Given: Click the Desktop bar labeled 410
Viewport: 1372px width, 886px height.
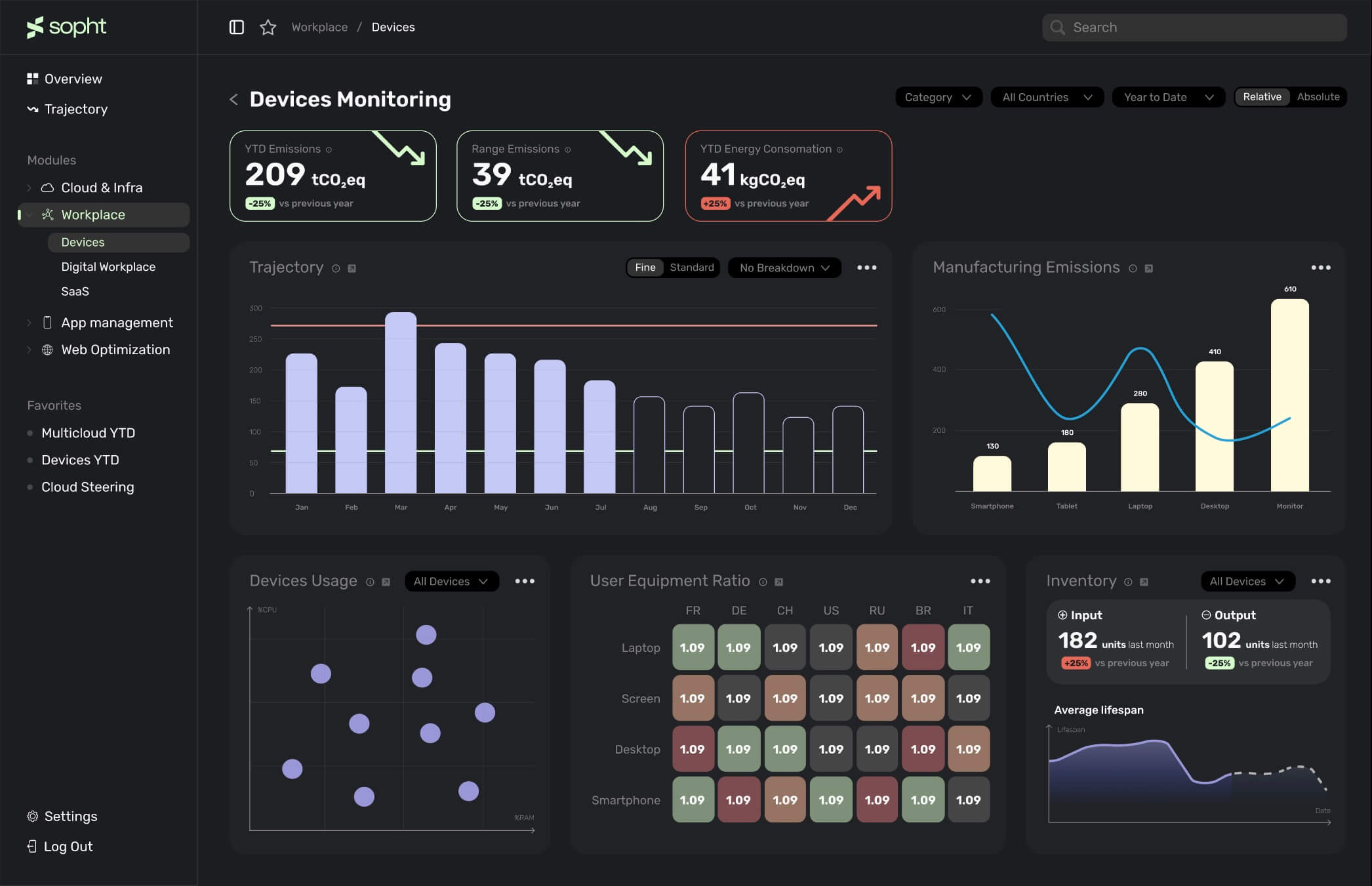Looking at the screenshot, I should click(1215, 426).
